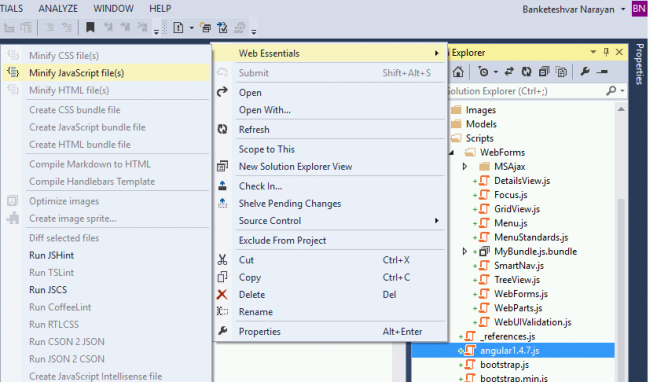Select GridView.js in the tree
This screenshot has height=382, width=650.
(517, 209)
